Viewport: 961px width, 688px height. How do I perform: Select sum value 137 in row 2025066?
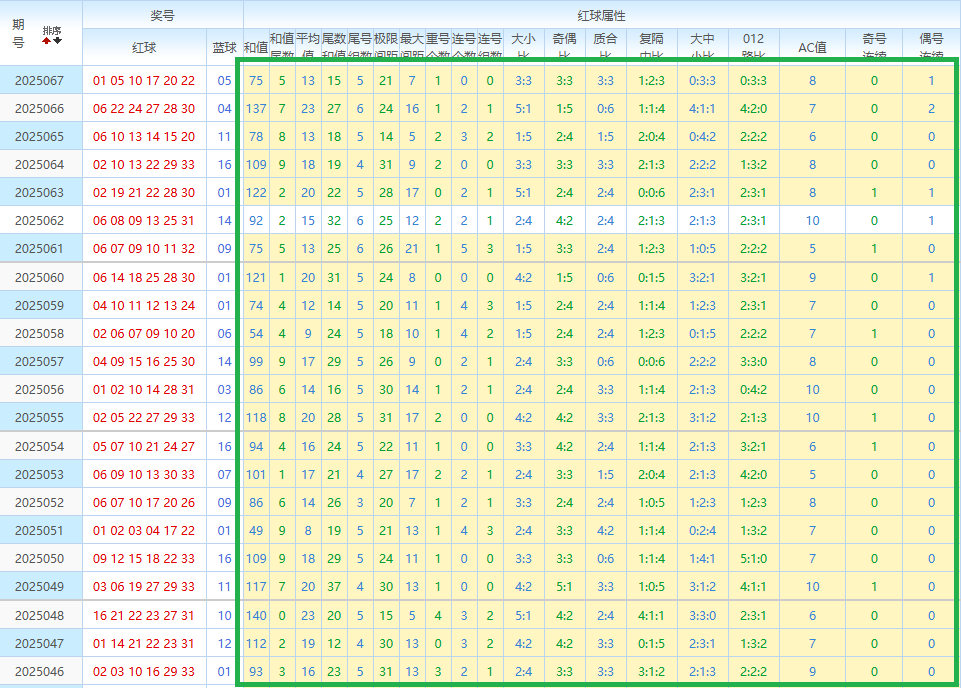256,108
